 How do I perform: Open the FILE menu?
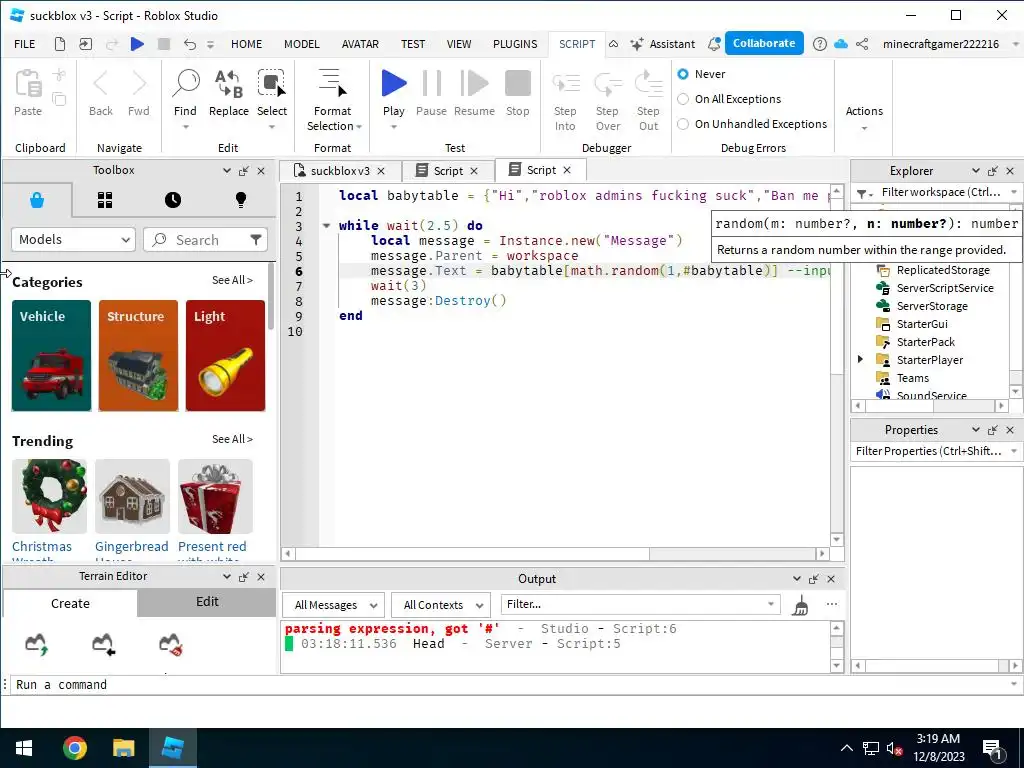coord(25,44)
